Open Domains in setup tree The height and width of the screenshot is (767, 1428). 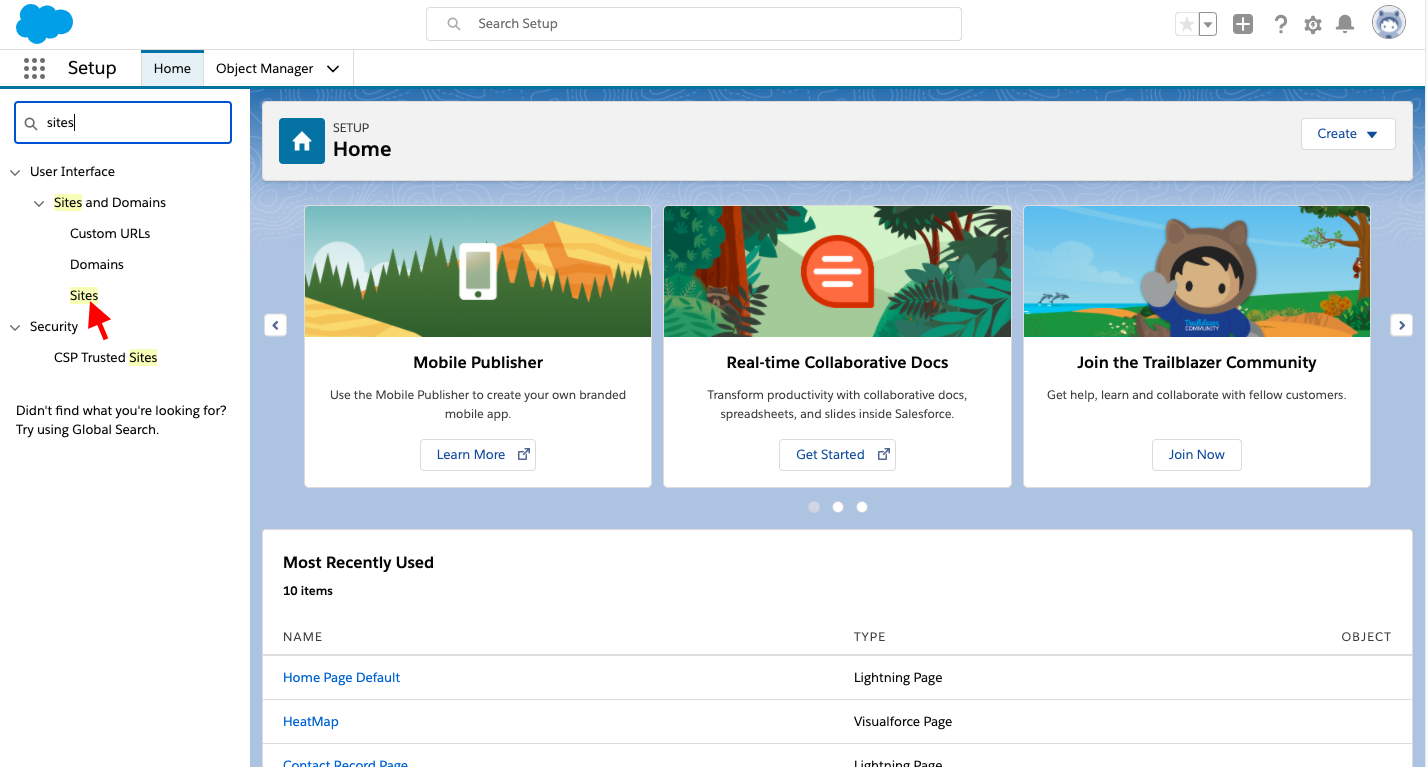pyautogui.click(x=97, y=265)
